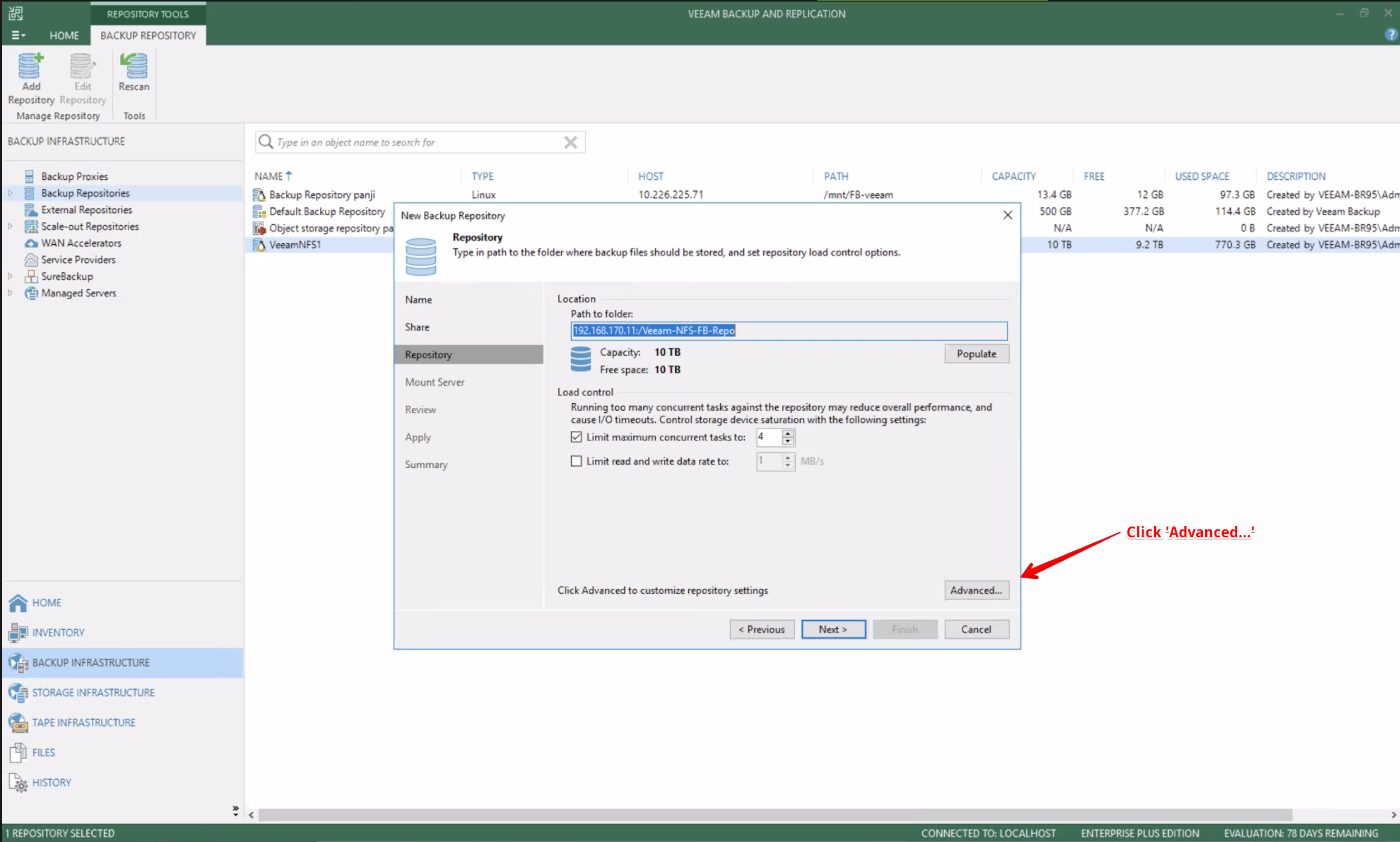
Task: Sort by the HOST column header
Action: [650, 176]
